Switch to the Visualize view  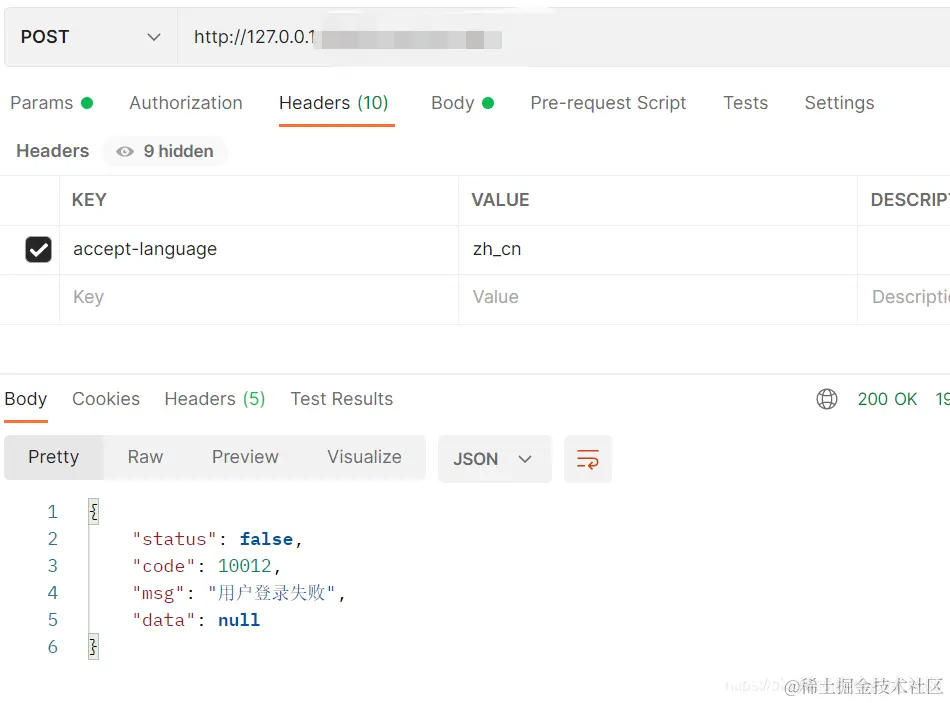(x=365, y=458)
